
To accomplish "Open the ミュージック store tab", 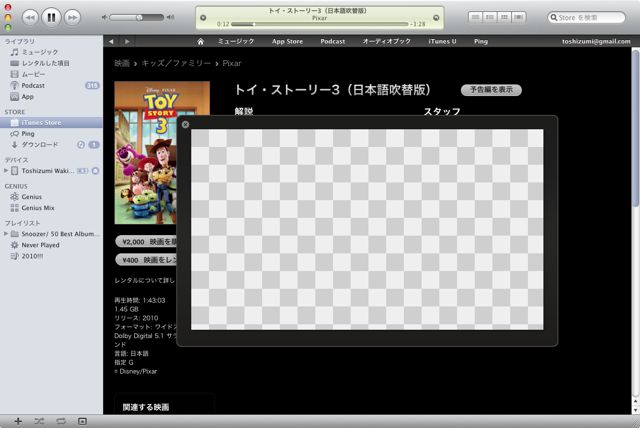I will (x=236, y=41).
